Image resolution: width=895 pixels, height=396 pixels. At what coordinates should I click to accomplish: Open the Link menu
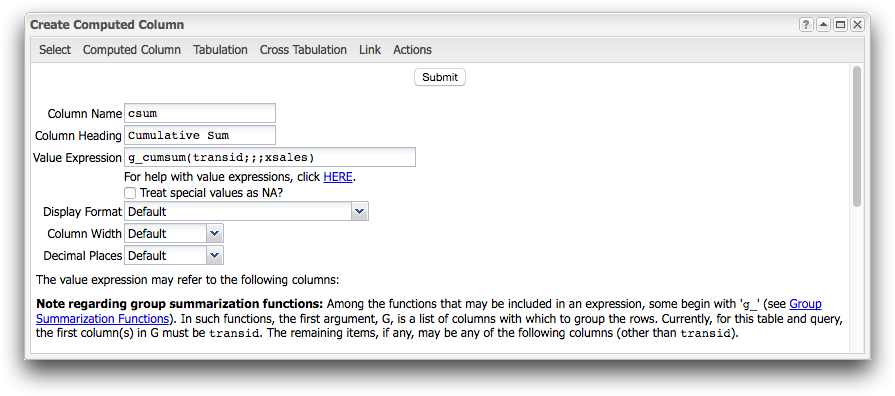tap(370, 50)
